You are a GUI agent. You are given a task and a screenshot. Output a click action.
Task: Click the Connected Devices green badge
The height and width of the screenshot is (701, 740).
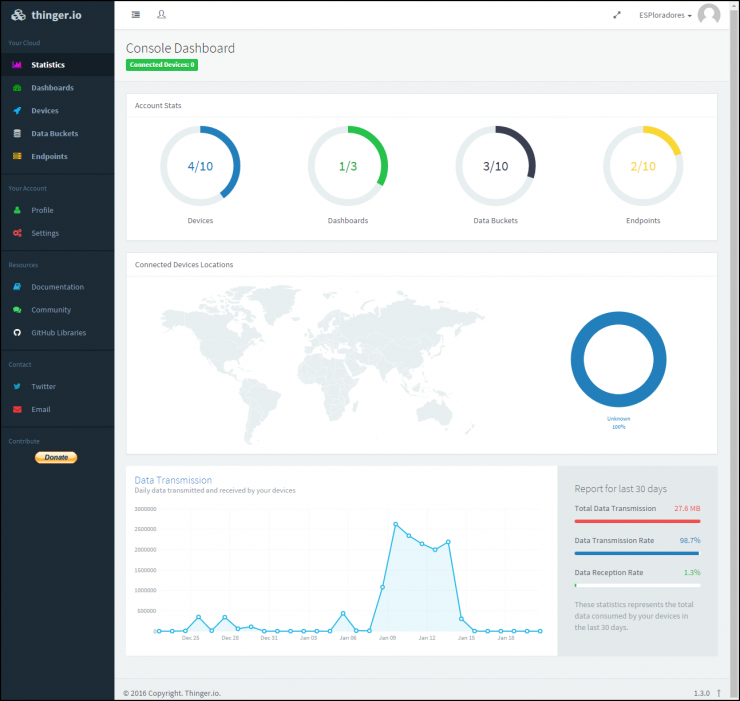162,65
